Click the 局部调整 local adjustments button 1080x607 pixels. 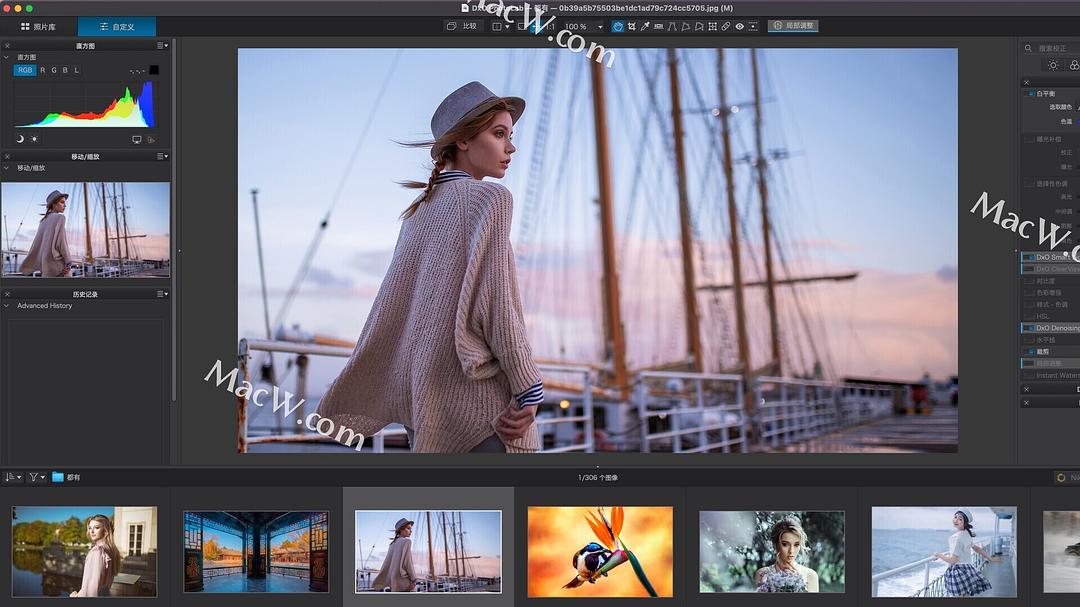point(793,26)
